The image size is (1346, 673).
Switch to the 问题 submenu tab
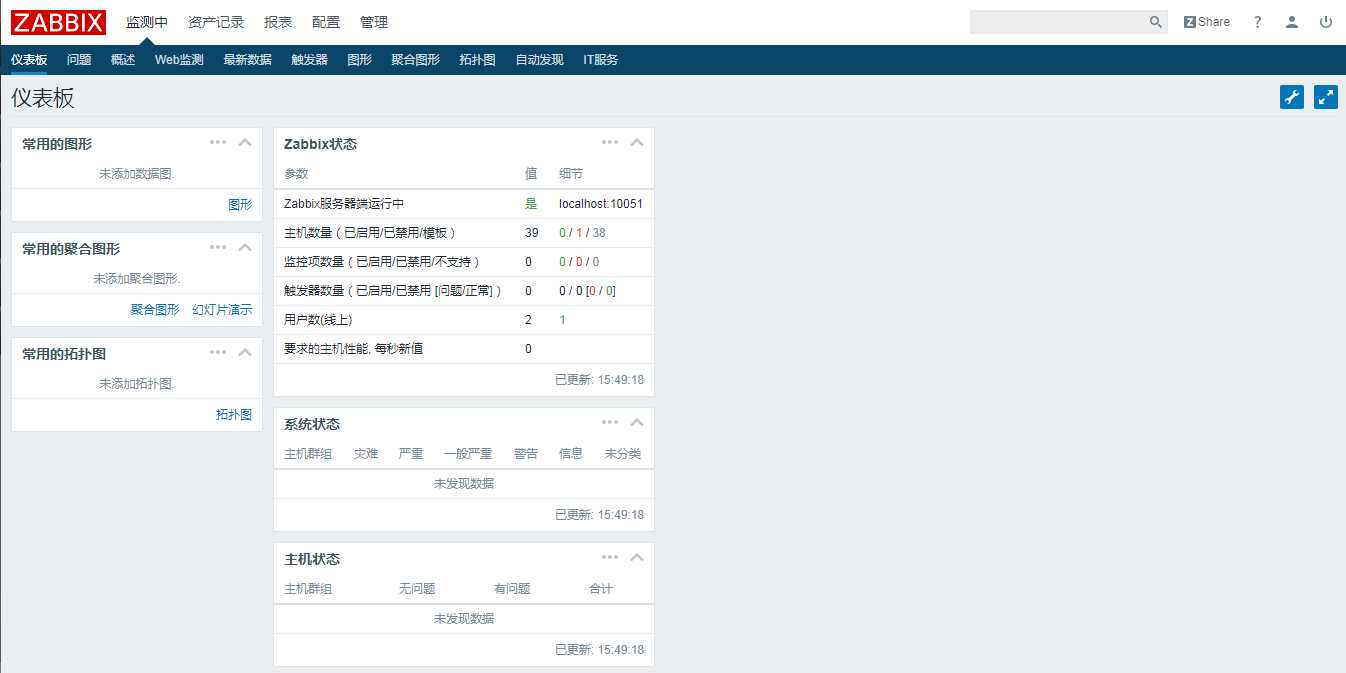[79, 60]
